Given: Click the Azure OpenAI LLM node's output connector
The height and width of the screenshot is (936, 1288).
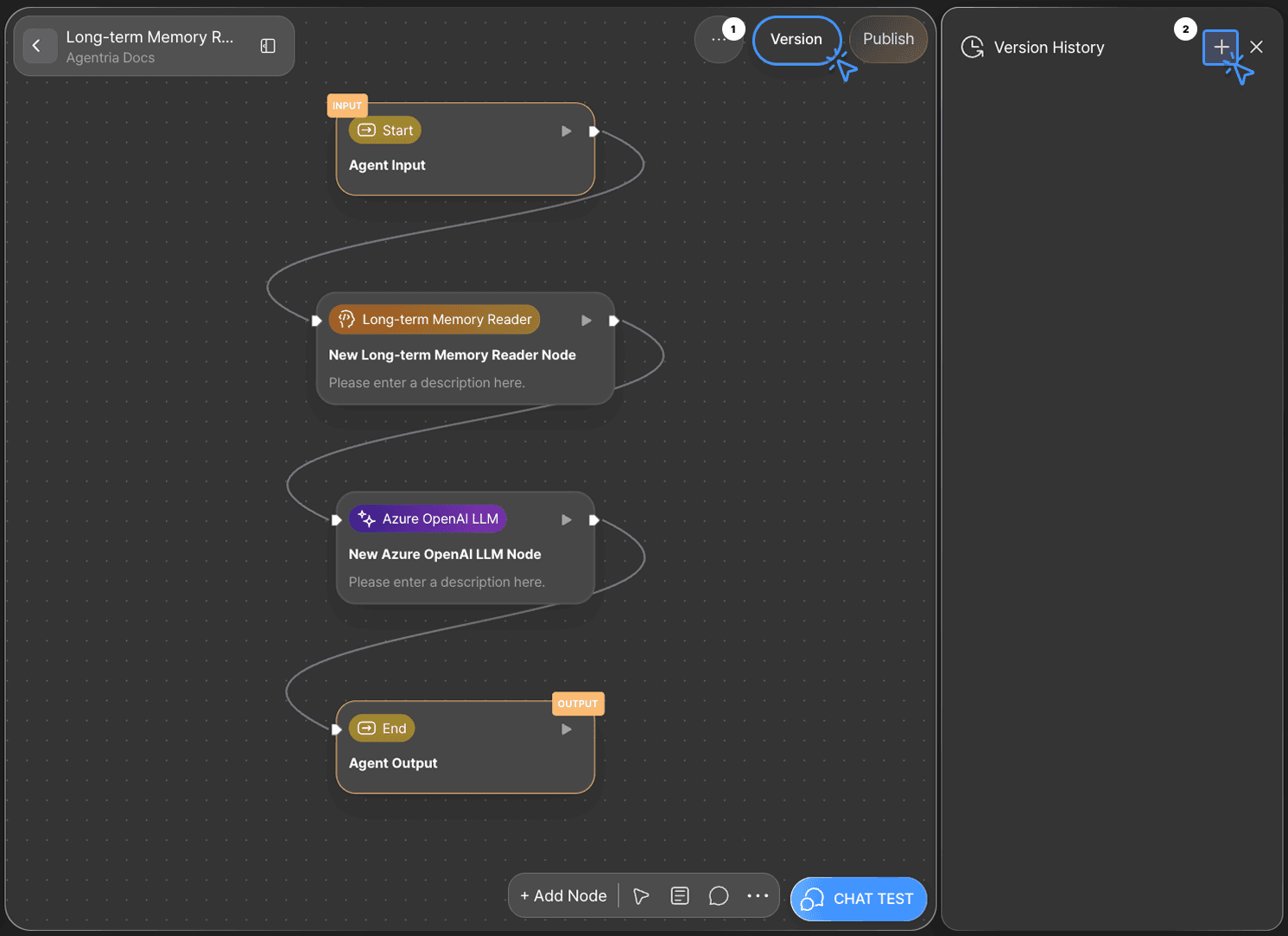Looking at the screenshot, I should tap(594, 520).
